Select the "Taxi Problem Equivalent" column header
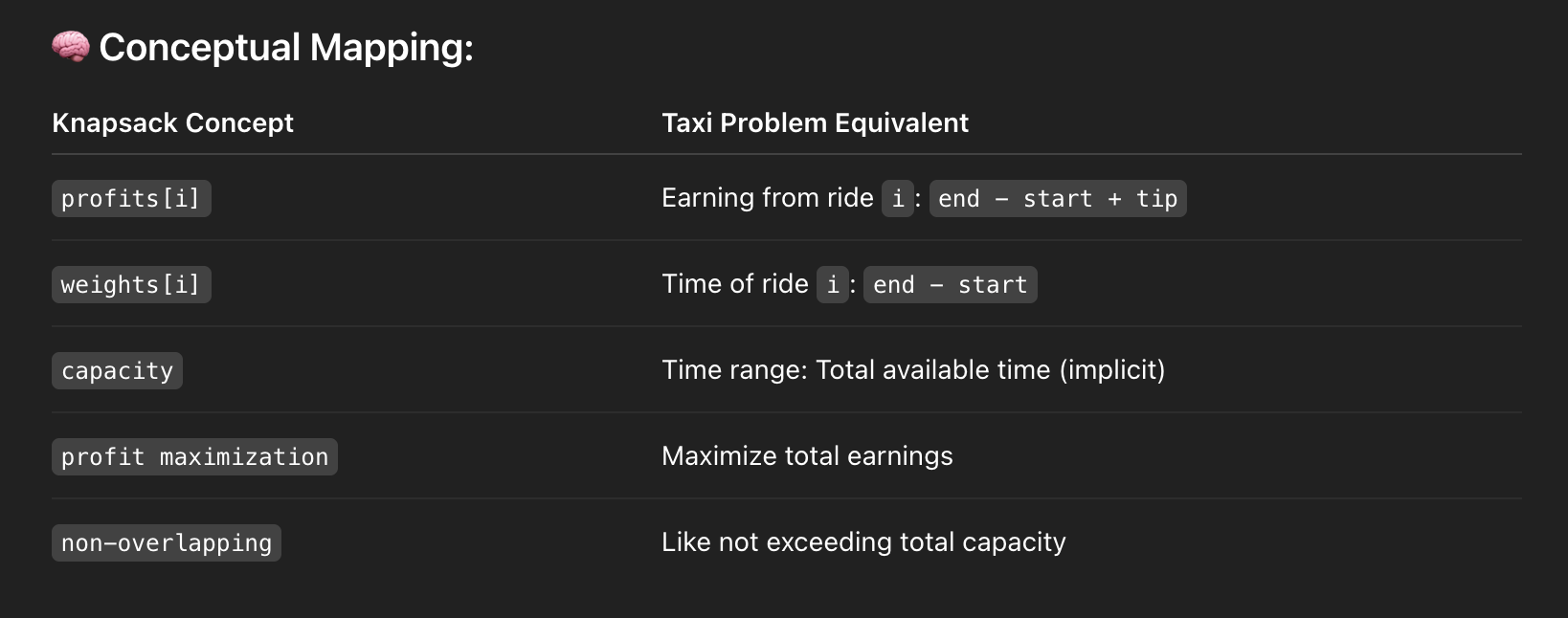1568x618 pixels. [x=815, y=122]
